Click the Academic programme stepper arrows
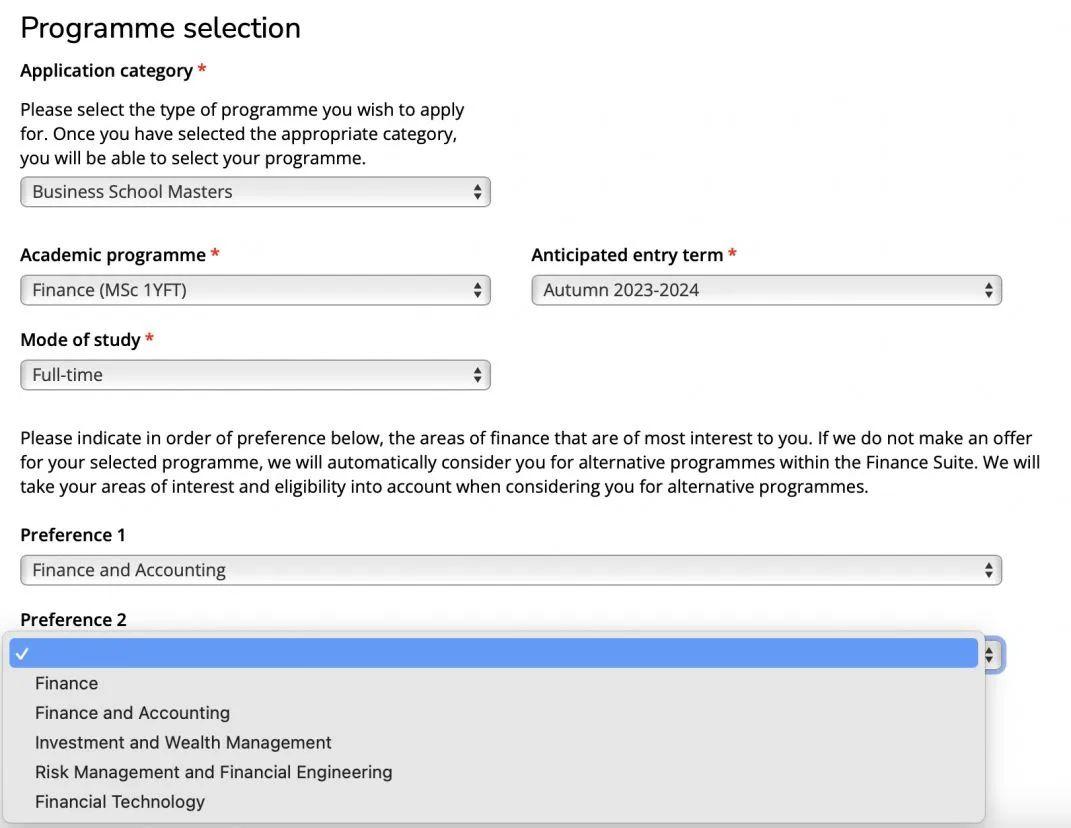 pyautogui.click(x=478, y=290)
